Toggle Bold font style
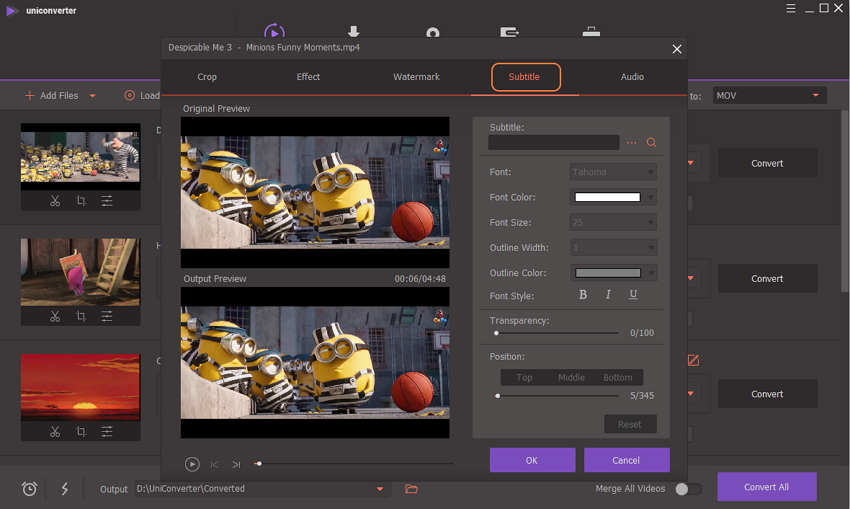 583,294
